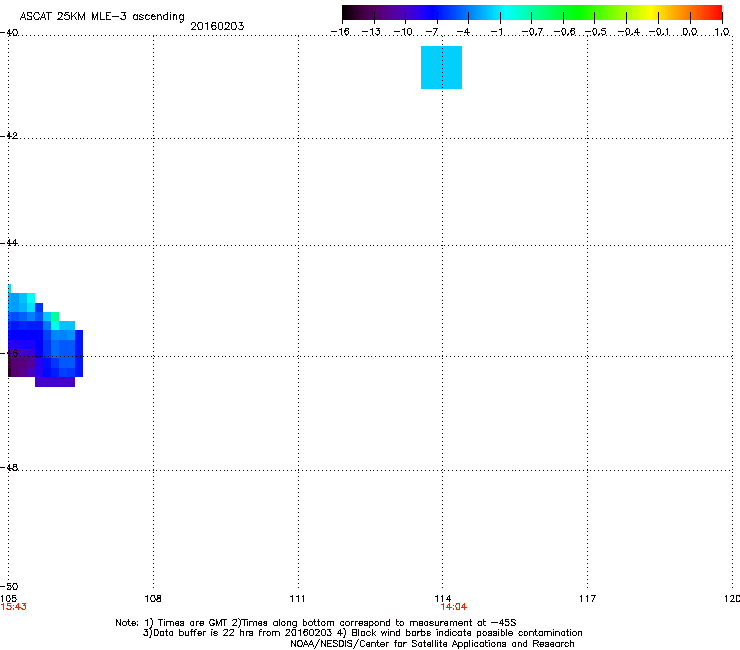Click the 'Data buffer is 22 hrs' note line

[362, 633]
